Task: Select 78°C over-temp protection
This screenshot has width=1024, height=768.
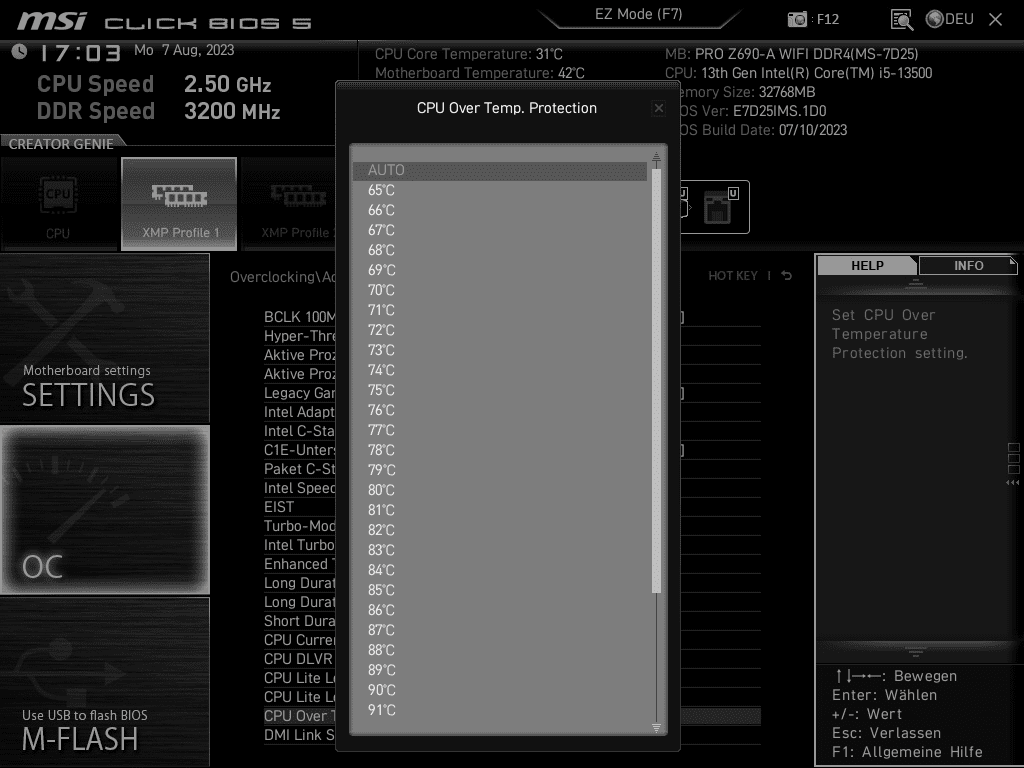Action: tap(500, 450)
